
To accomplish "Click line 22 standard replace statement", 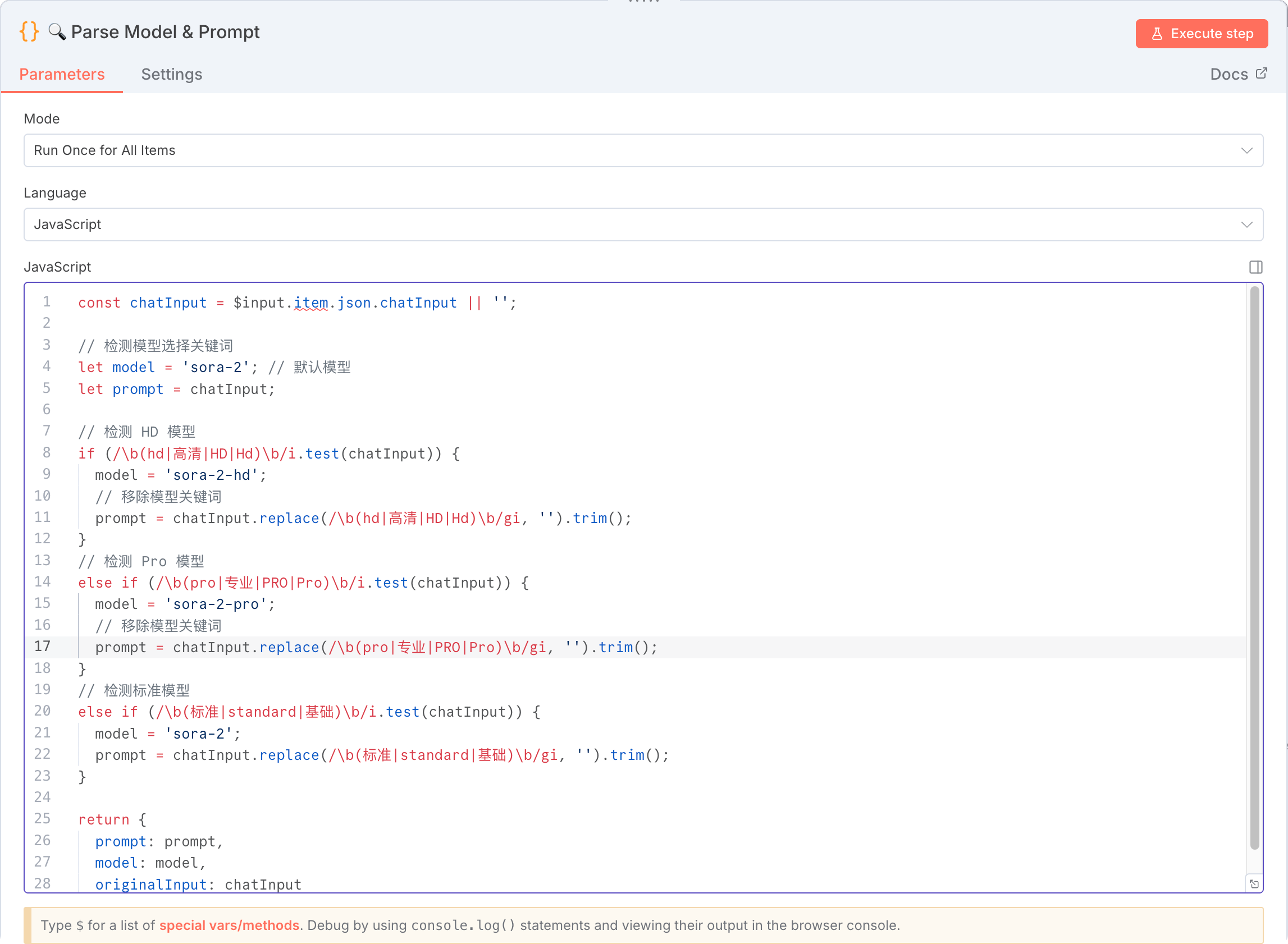I will click(382, 755).
